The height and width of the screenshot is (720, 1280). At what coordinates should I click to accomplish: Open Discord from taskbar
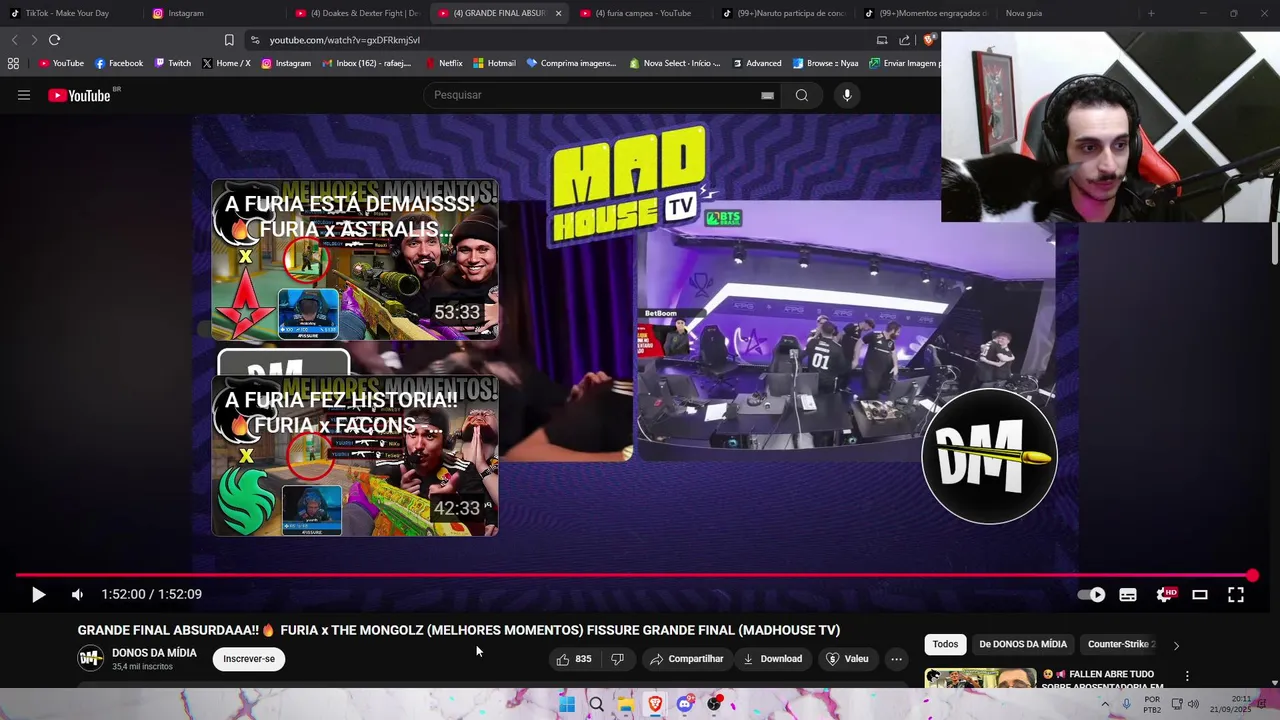pos(684,704)
